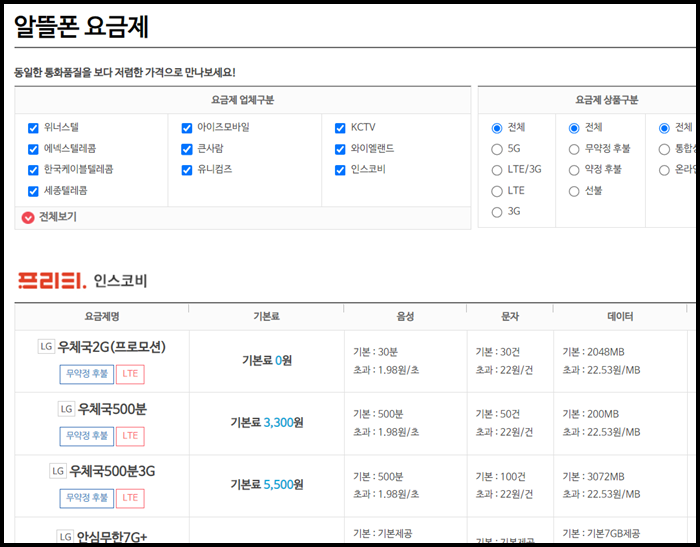Click the 기본료 0원 price
700x547 pixels.
click(267, 360)
